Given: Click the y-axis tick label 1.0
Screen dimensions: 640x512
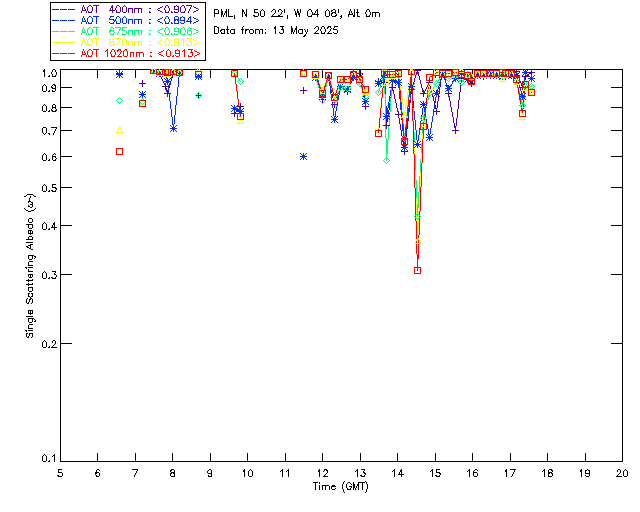Looking at the screenshot, I should (49, 73).
